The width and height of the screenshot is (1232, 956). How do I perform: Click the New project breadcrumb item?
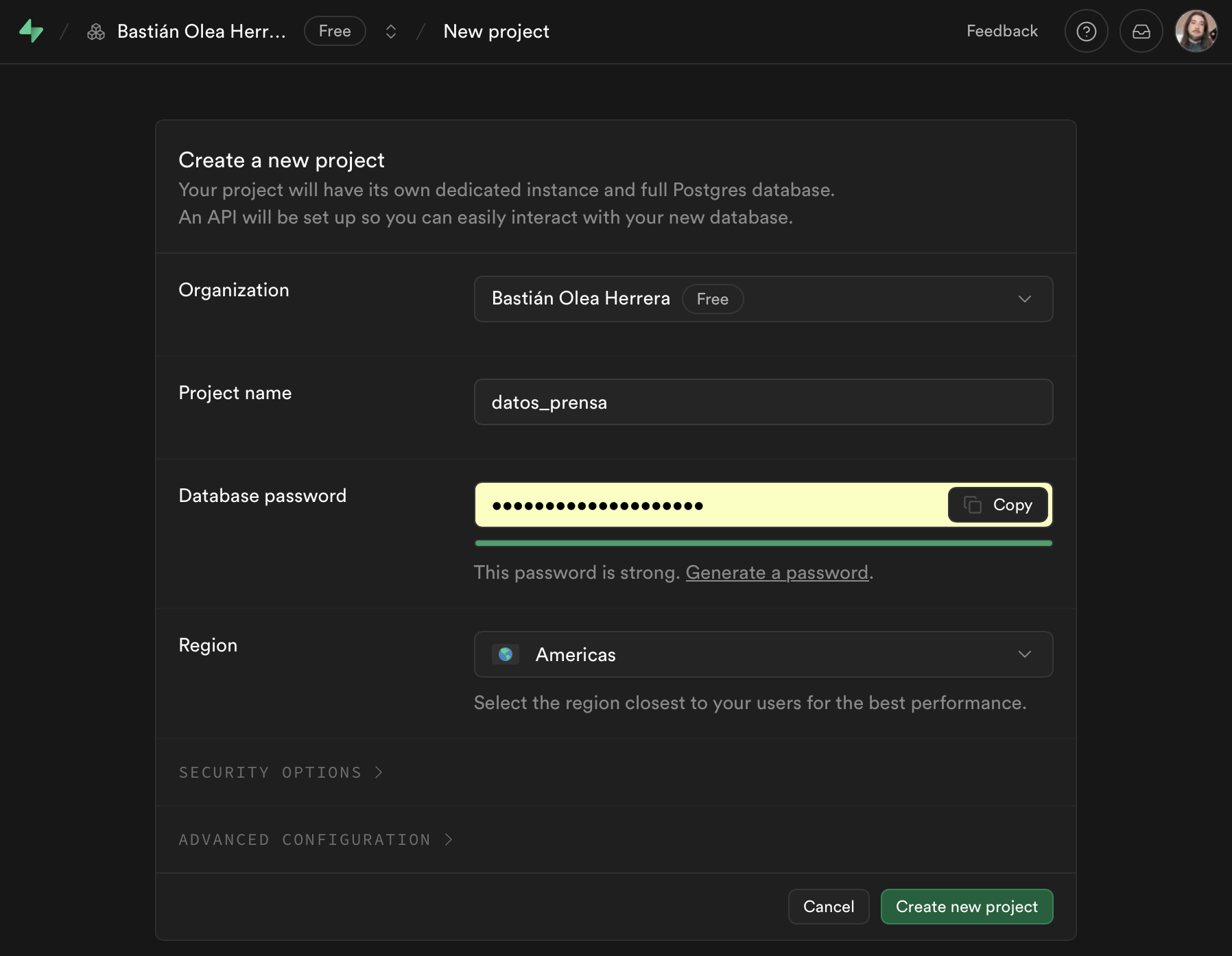click(x=496, y=32)
